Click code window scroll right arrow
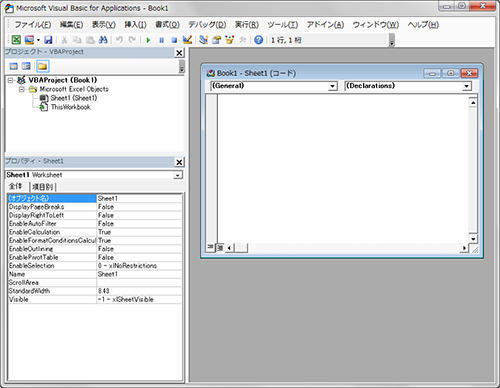 (x=464, y=248)
